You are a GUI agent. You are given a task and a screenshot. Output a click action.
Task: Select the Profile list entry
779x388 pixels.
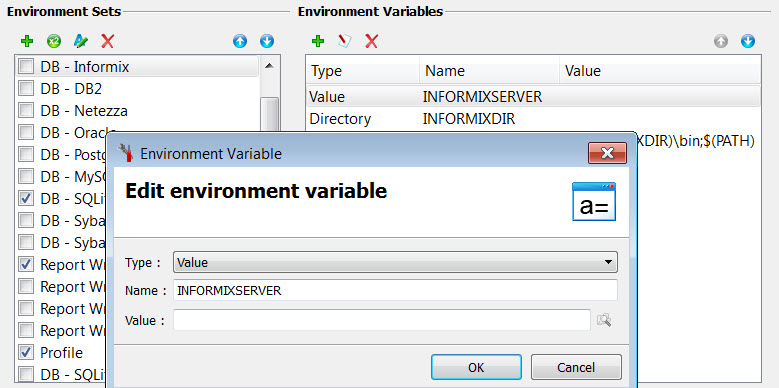[x=62, y=353]
